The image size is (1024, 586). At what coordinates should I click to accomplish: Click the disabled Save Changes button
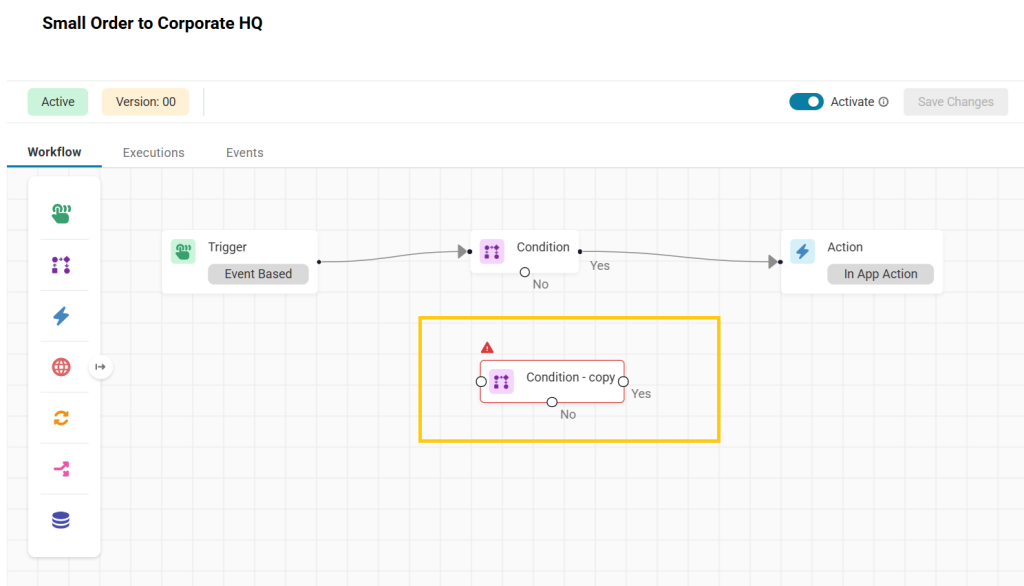coord(955,102)
